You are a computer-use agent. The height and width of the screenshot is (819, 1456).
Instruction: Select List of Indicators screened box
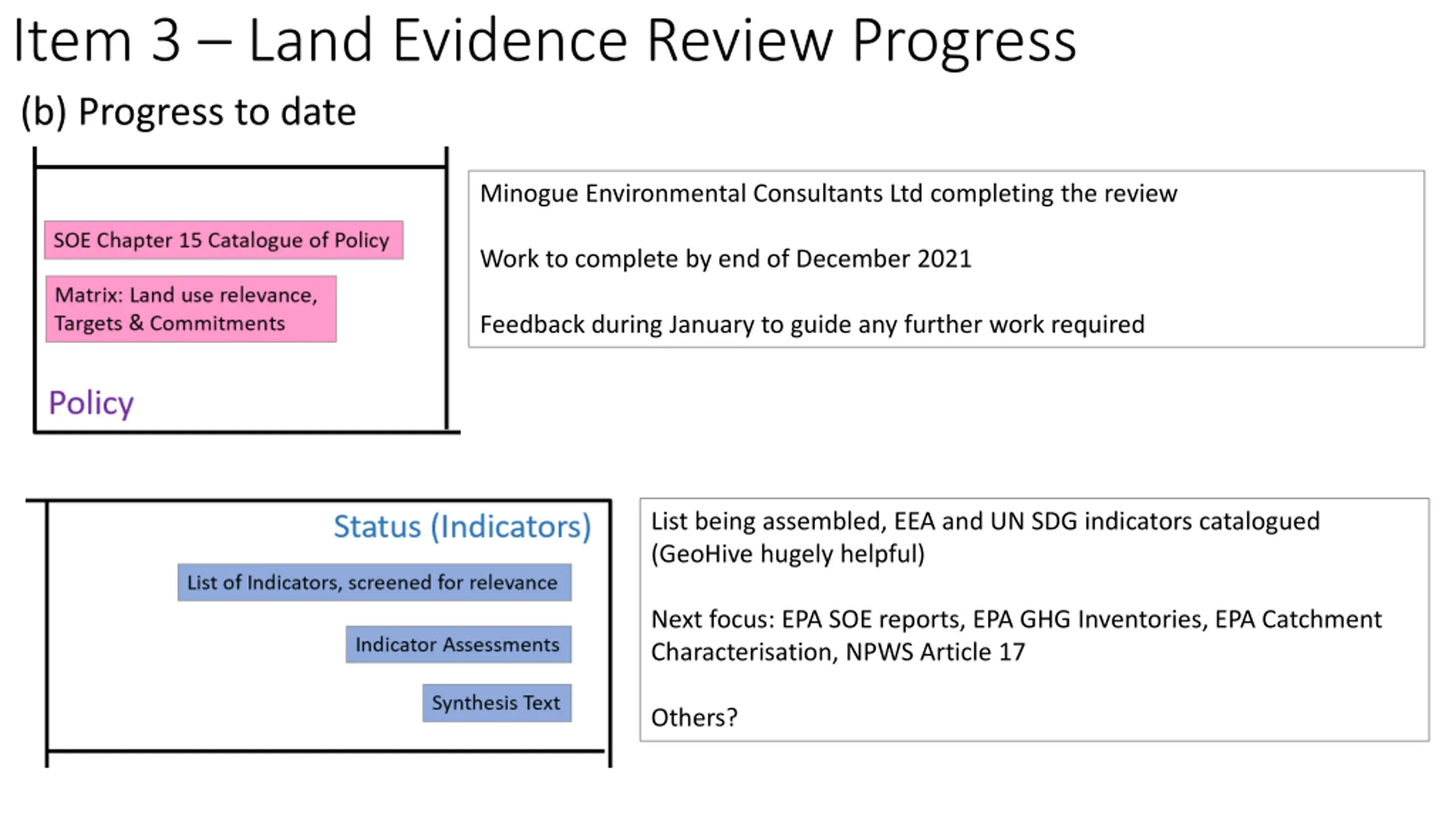[374, 582]
